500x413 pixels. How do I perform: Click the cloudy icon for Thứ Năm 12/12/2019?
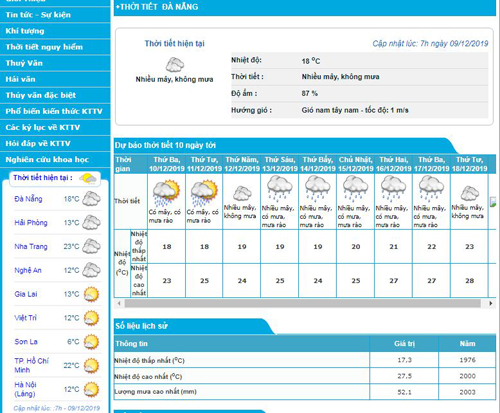[242, 194]
